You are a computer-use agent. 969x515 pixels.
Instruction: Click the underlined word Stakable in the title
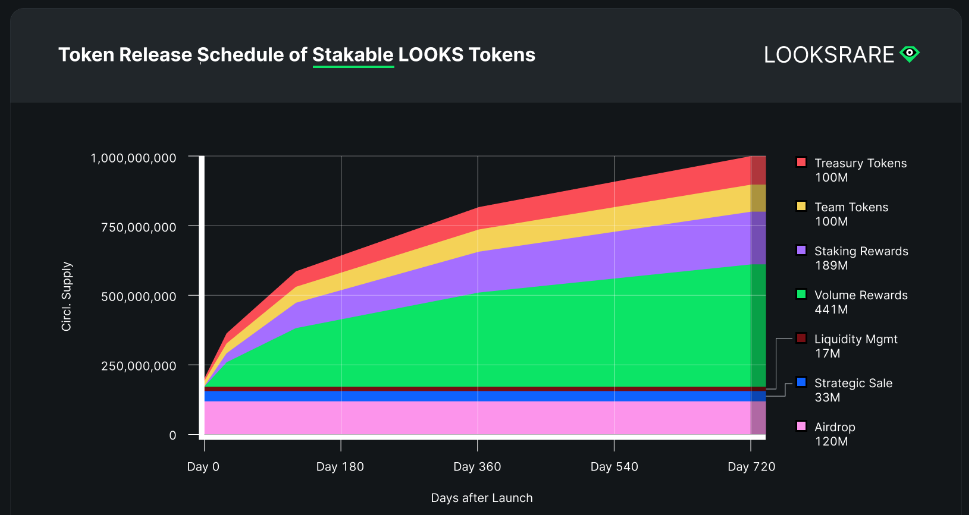(353, 54)
